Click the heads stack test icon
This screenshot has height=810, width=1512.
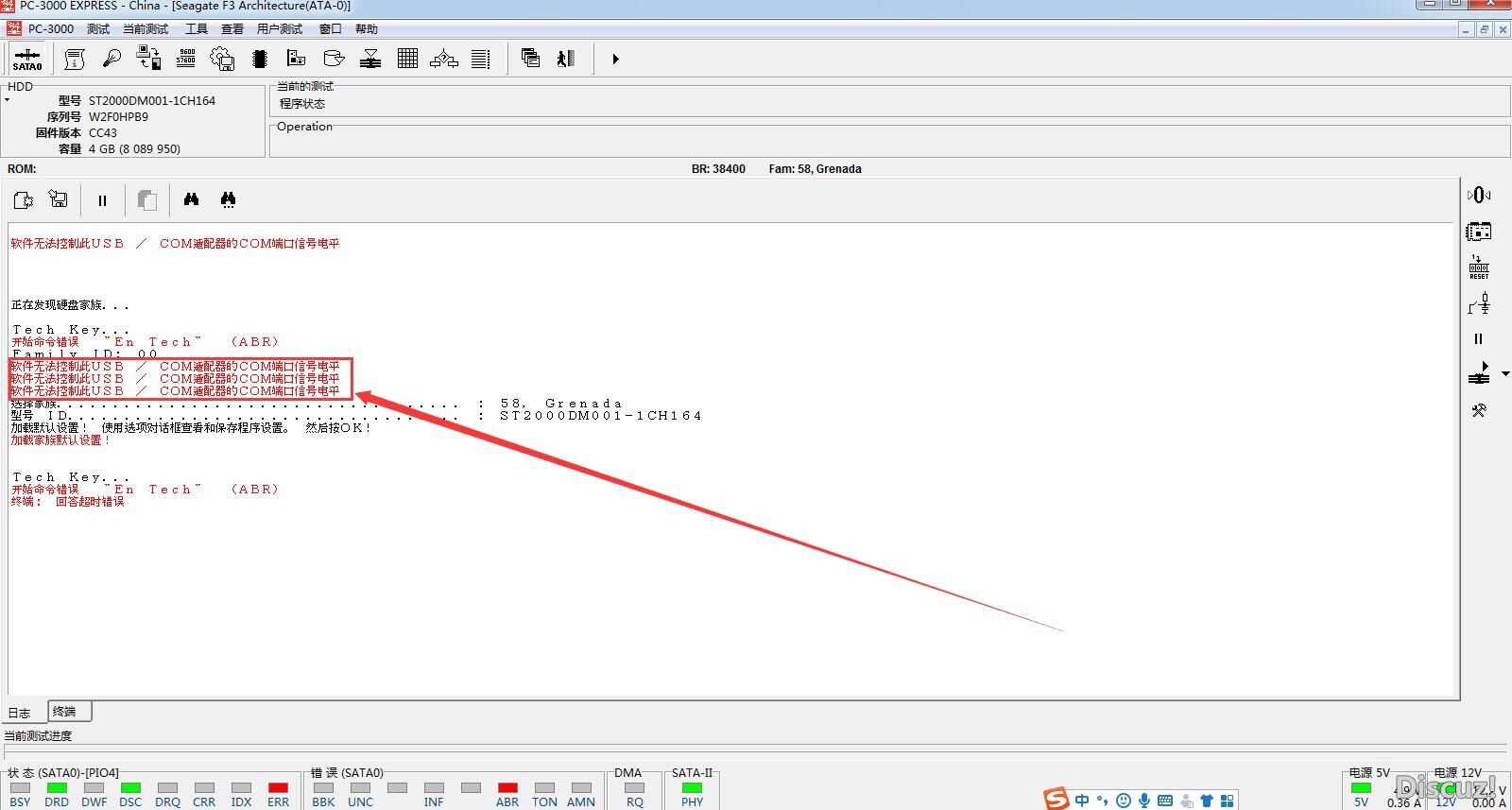click(x=370, y=59)
